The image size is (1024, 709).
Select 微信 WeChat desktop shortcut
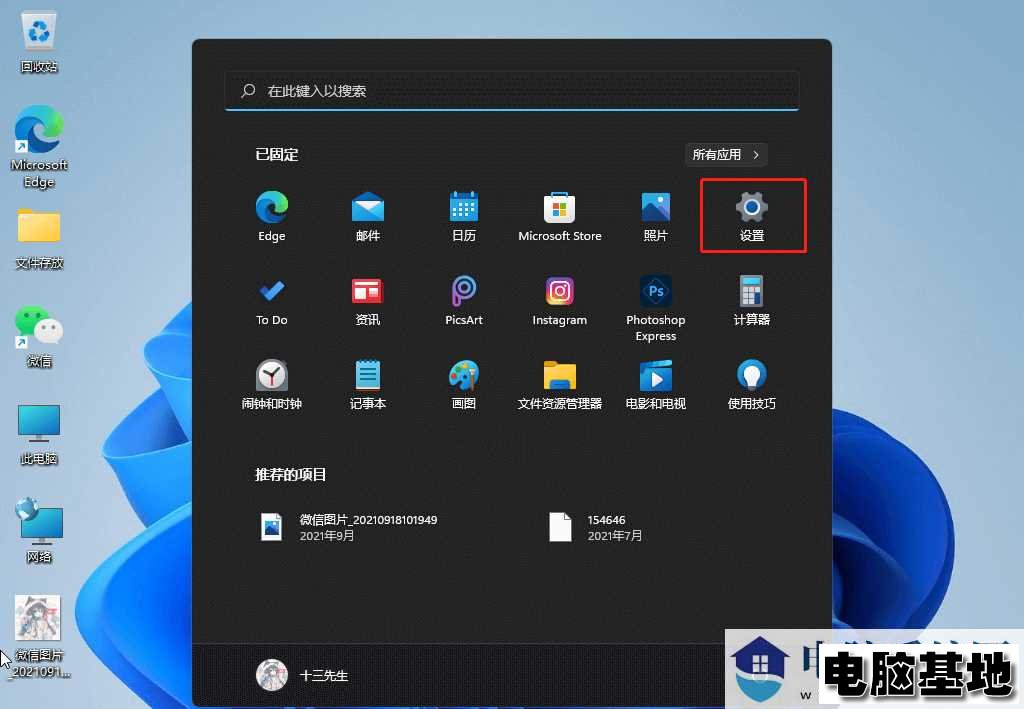coord(39,337)
